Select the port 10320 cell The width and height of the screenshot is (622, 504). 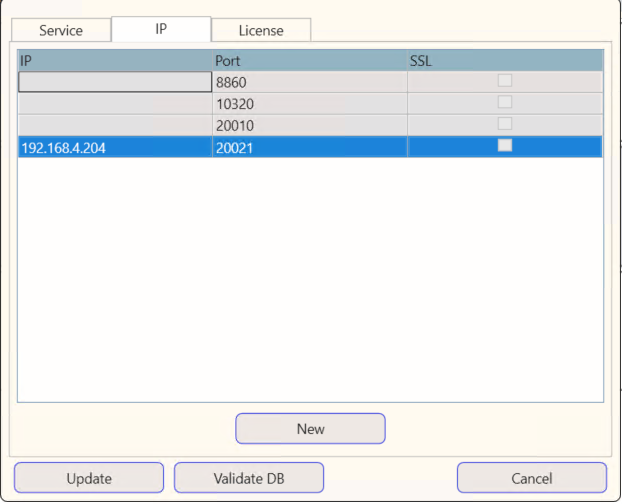click(309, 104)
